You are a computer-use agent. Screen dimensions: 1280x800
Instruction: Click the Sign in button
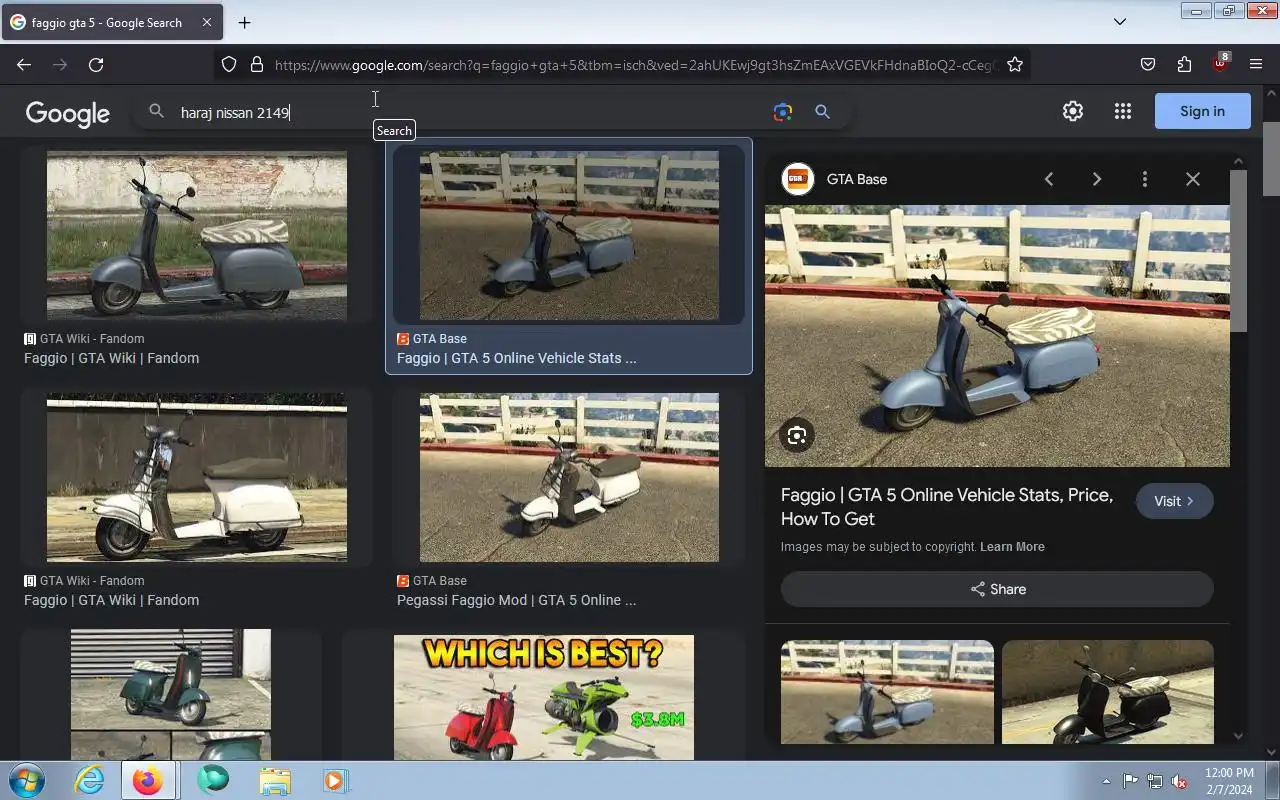[x=1202, y=111]
